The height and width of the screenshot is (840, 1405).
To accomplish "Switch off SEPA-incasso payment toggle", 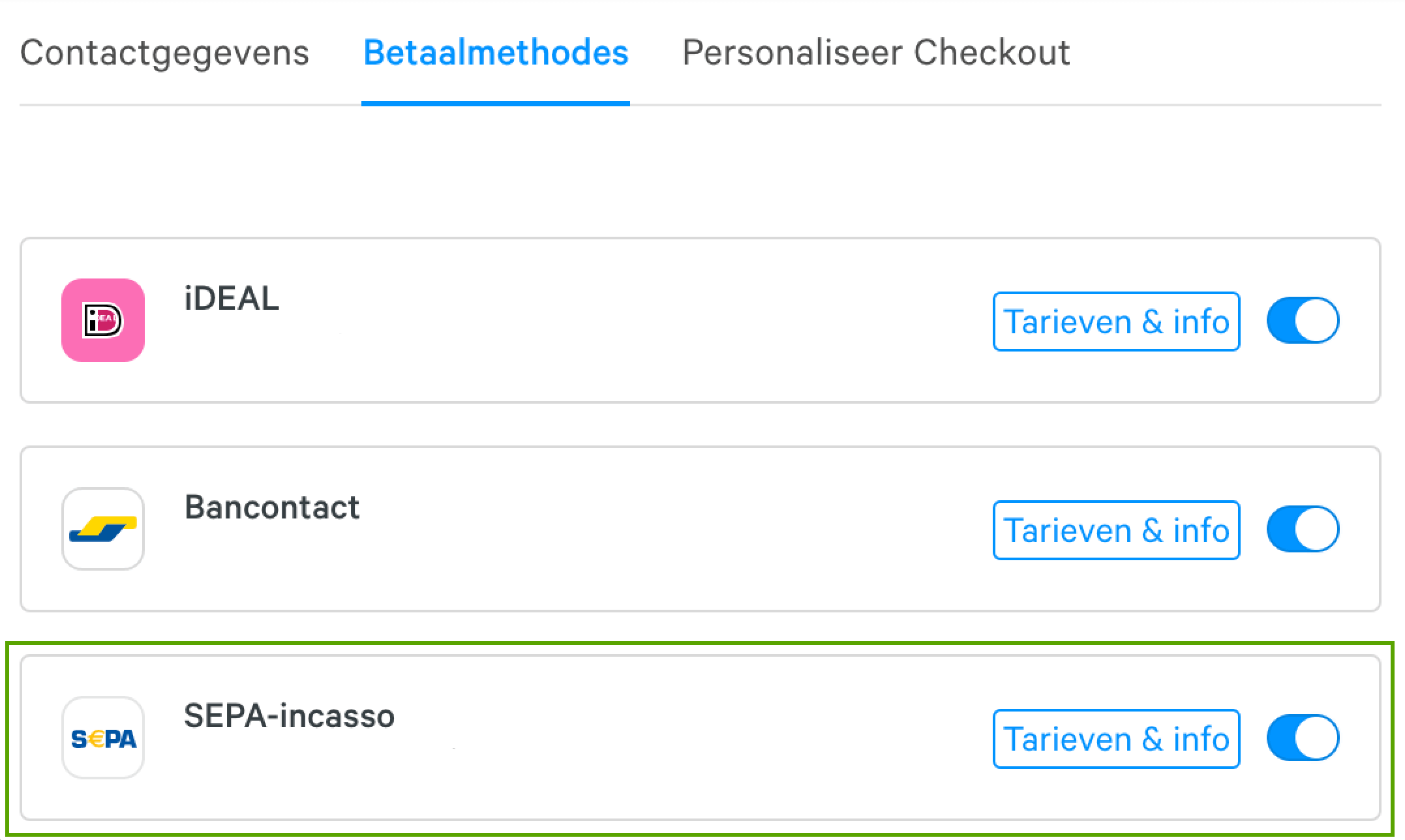I will coord(1303,738).
